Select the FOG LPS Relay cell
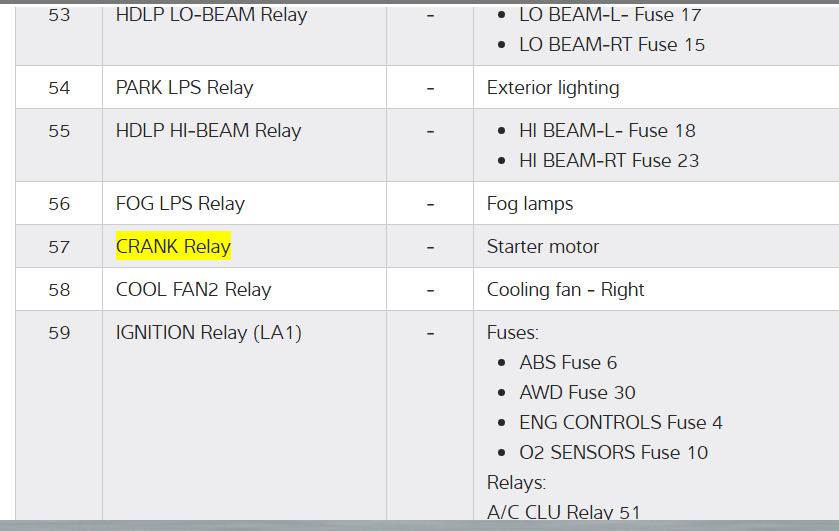This screenshot has width=839, height=531. tap(180, 204)
